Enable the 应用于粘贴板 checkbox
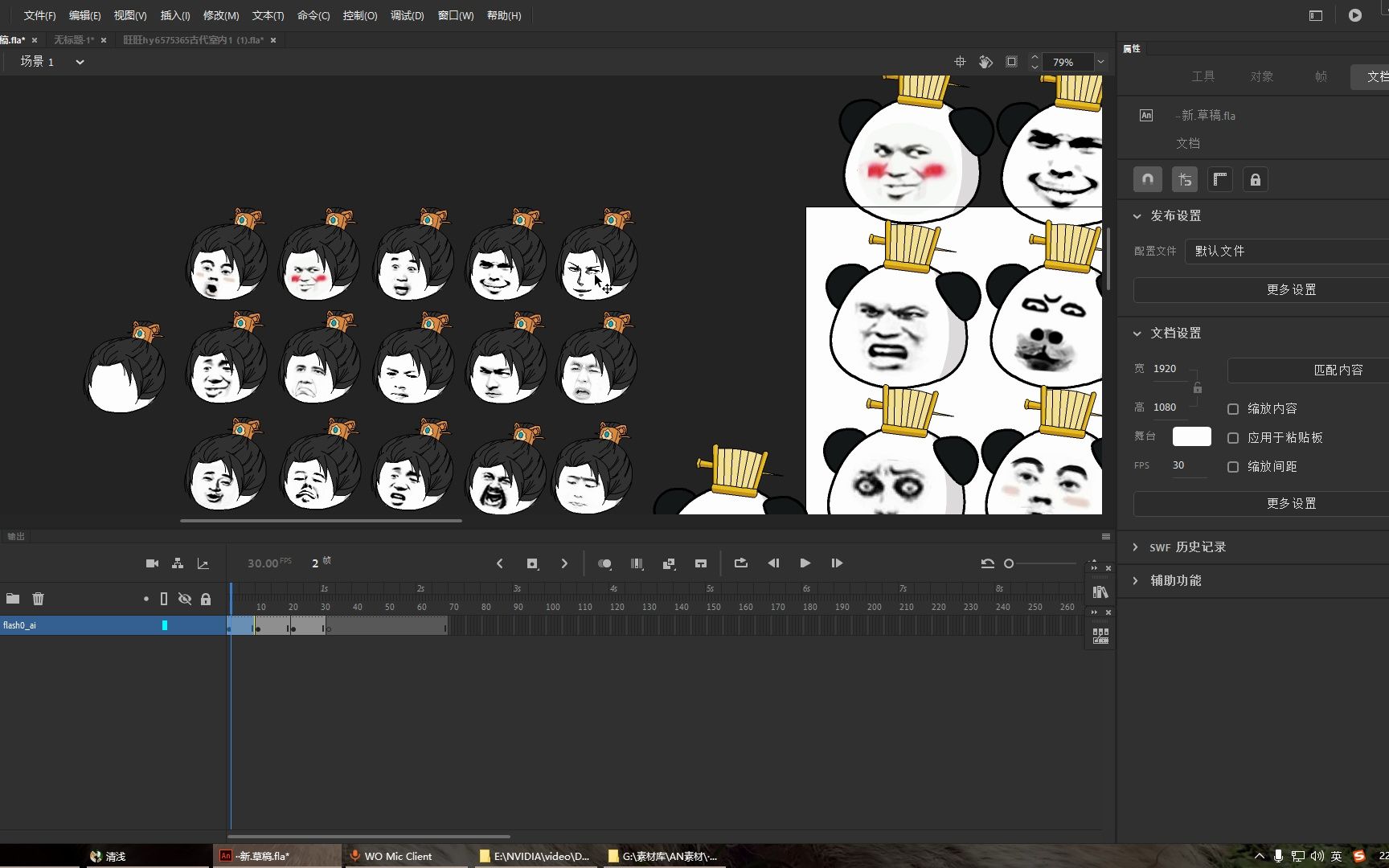 [1233, 438]
